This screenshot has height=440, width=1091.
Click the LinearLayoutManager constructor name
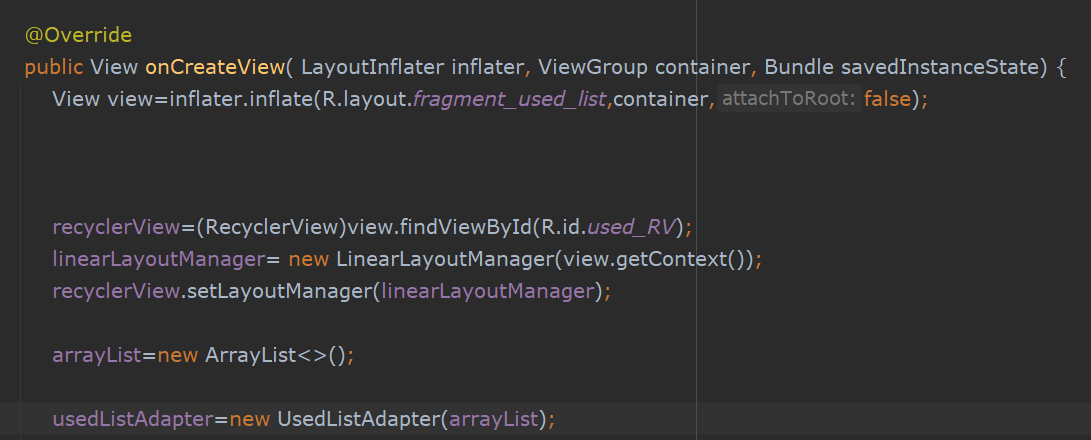coord(445,260)
